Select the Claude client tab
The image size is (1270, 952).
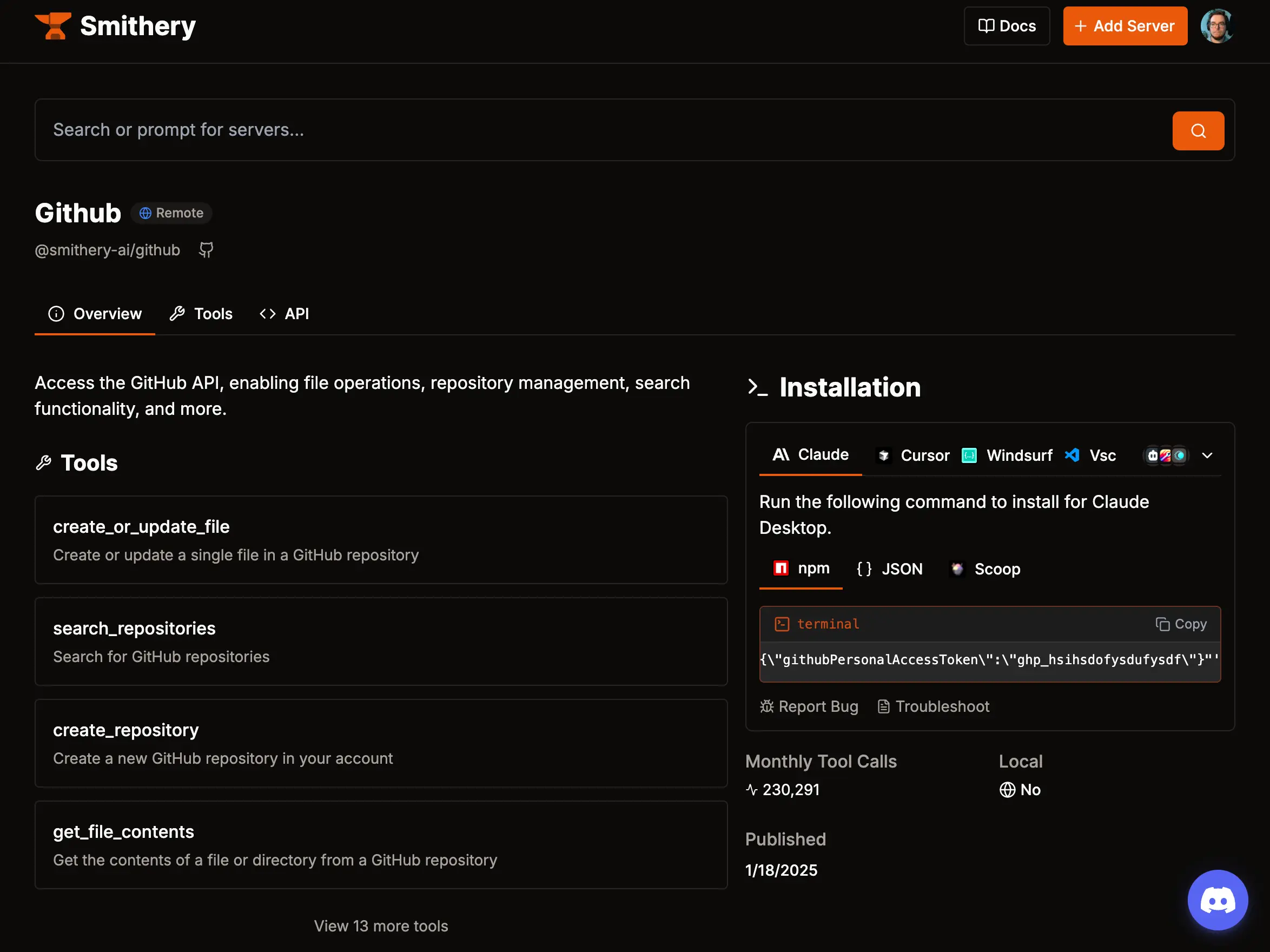pyautogui.click(x=810, y=455)
